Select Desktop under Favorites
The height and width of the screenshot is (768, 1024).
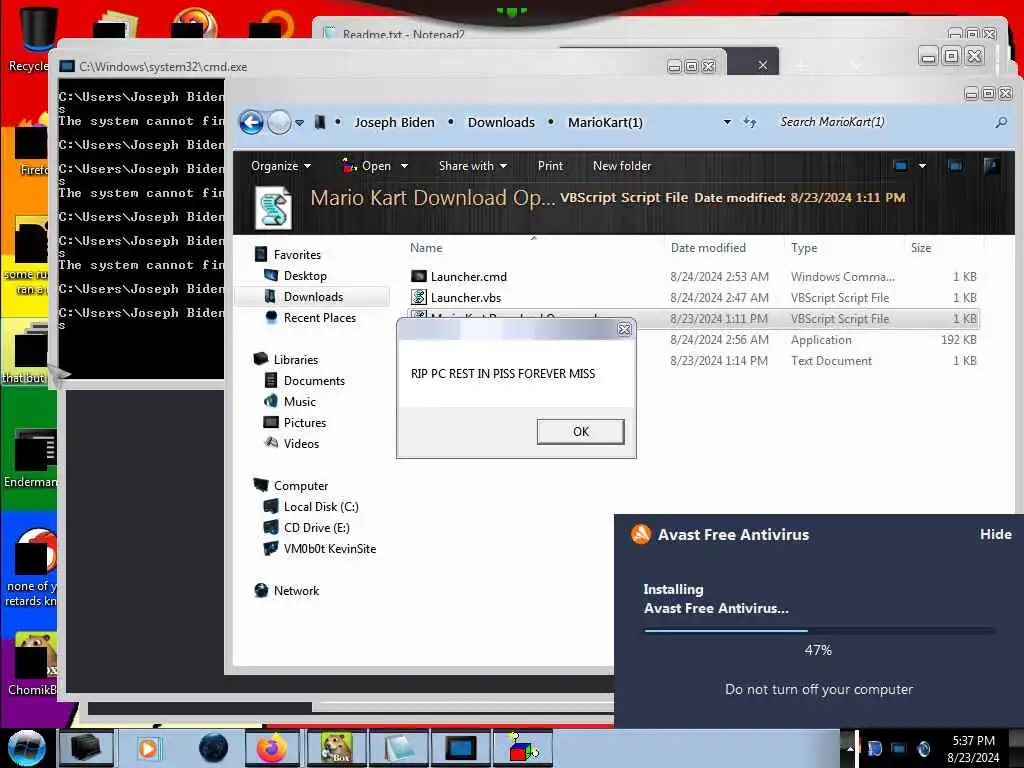click(x=305, y=276)
